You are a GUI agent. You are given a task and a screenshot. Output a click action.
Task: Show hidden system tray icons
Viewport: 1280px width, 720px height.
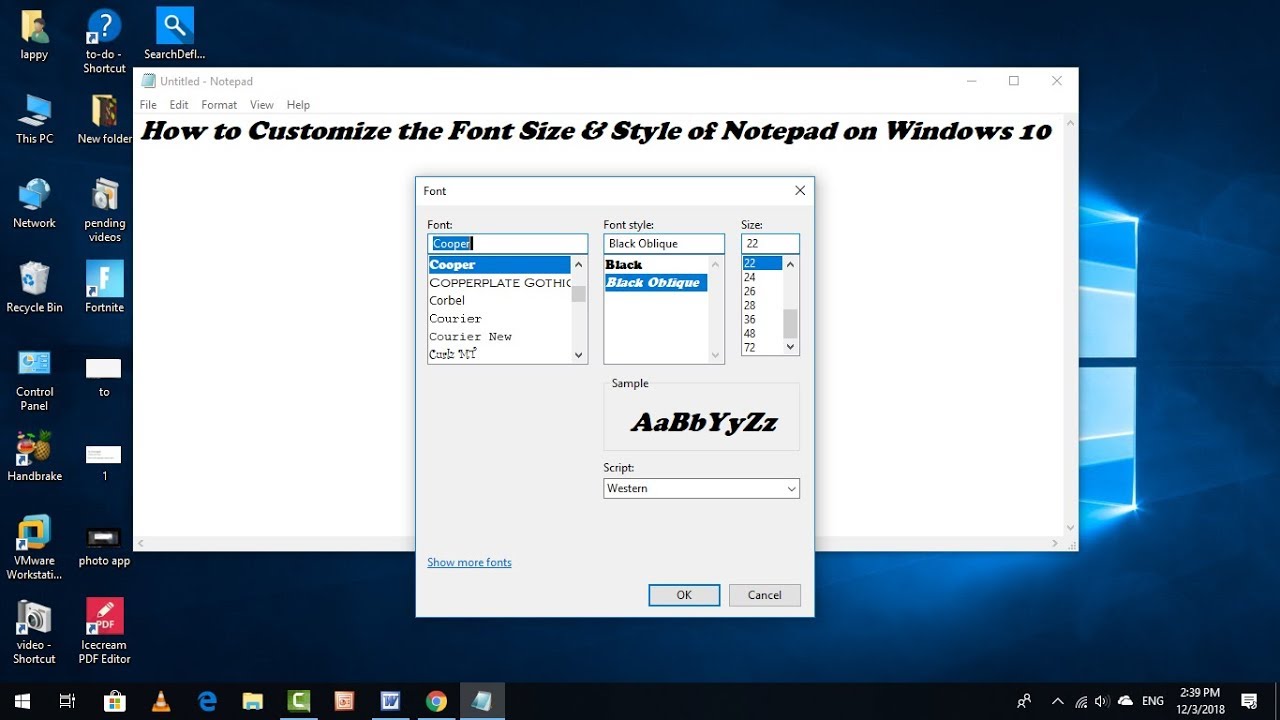click(x=1057, y=701)
